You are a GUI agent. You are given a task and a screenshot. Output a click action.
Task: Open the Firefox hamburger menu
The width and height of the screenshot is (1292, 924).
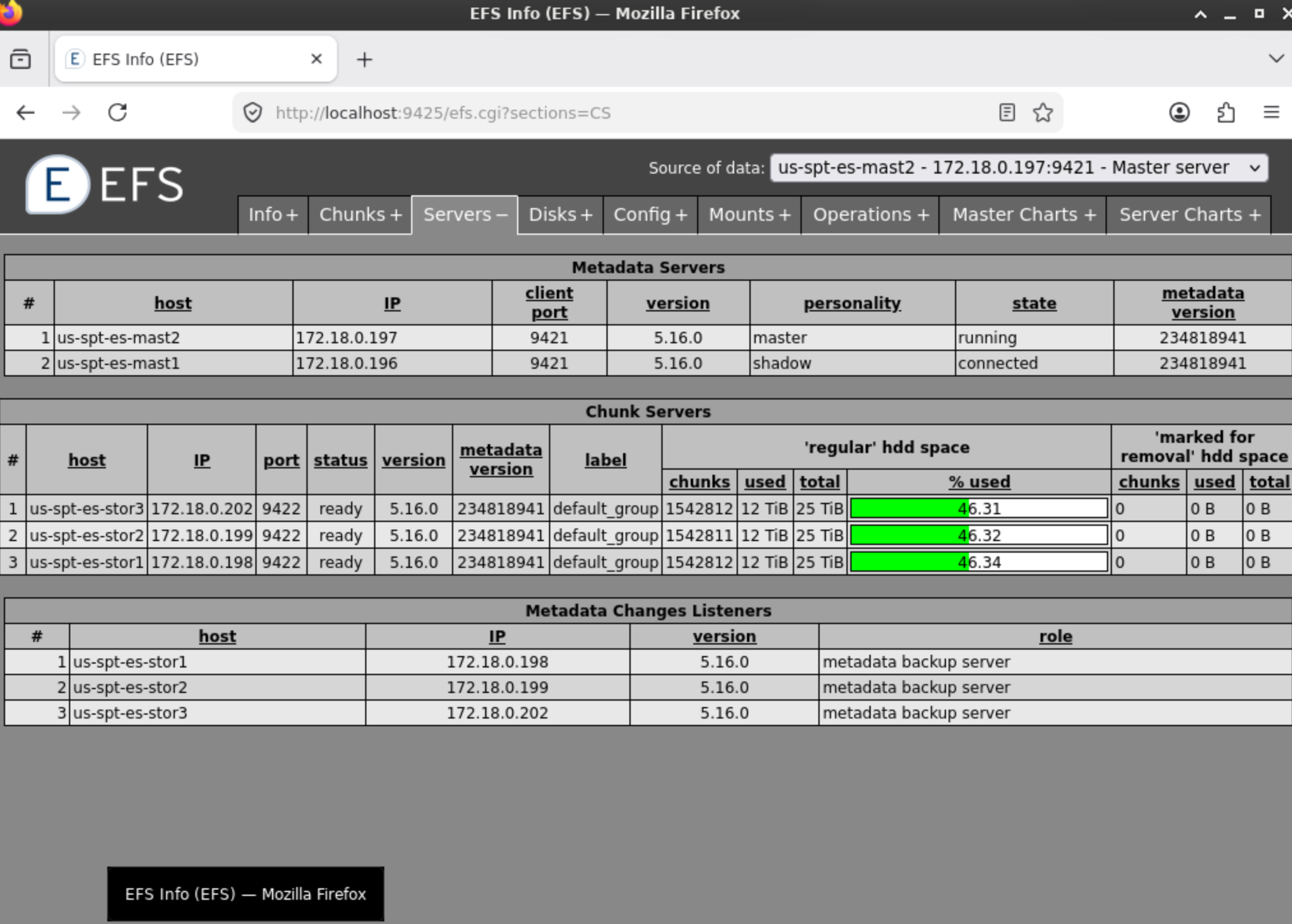(x=1272, y=113)
